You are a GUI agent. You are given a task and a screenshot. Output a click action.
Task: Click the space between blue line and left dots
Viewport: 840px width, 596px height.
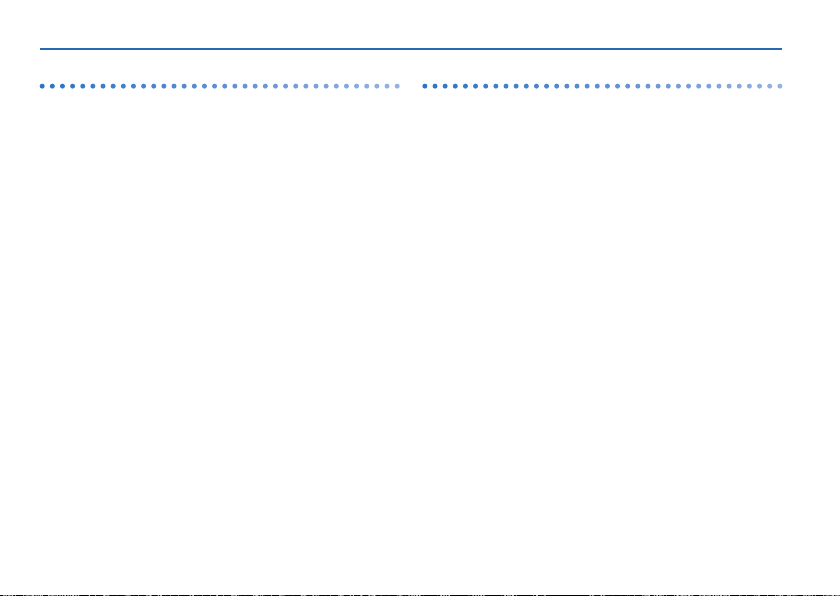220,66
